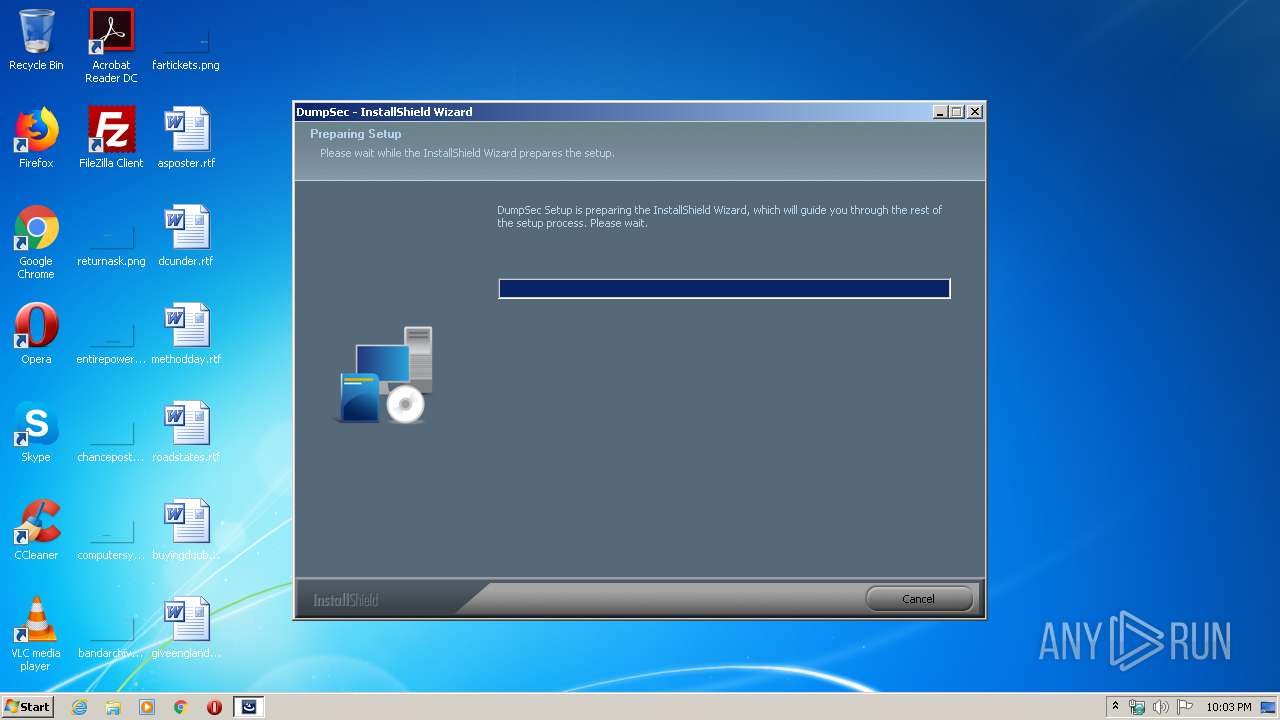1280x720 pixels.
Task: Open the Recycle Bin desktop icon
Action: pos(36,41)
